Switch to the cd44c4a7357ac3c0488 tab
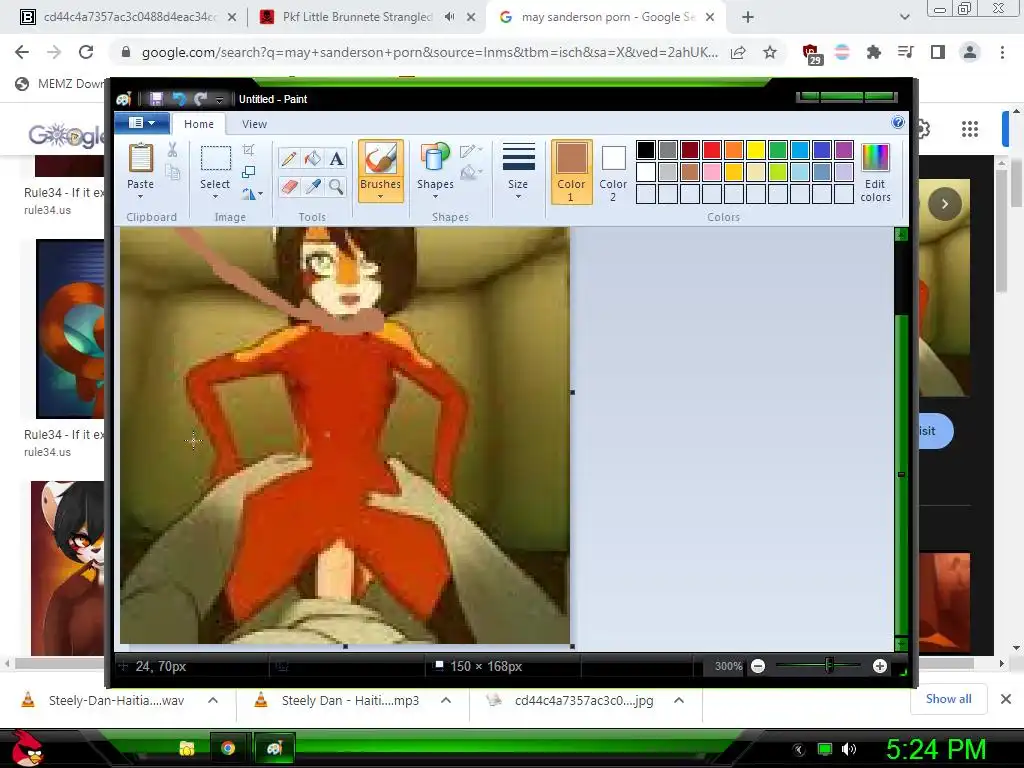This screenshot has width=1024, height=768. pos(128,18)
